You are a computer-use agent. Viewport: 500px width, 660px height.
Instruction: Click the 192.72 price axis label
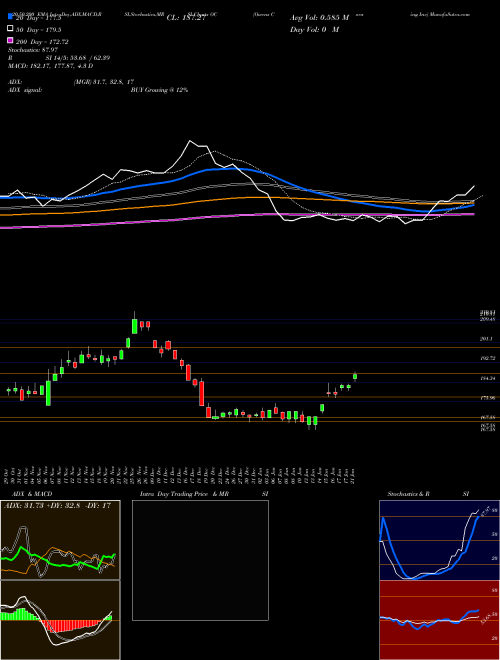[487, 358]
